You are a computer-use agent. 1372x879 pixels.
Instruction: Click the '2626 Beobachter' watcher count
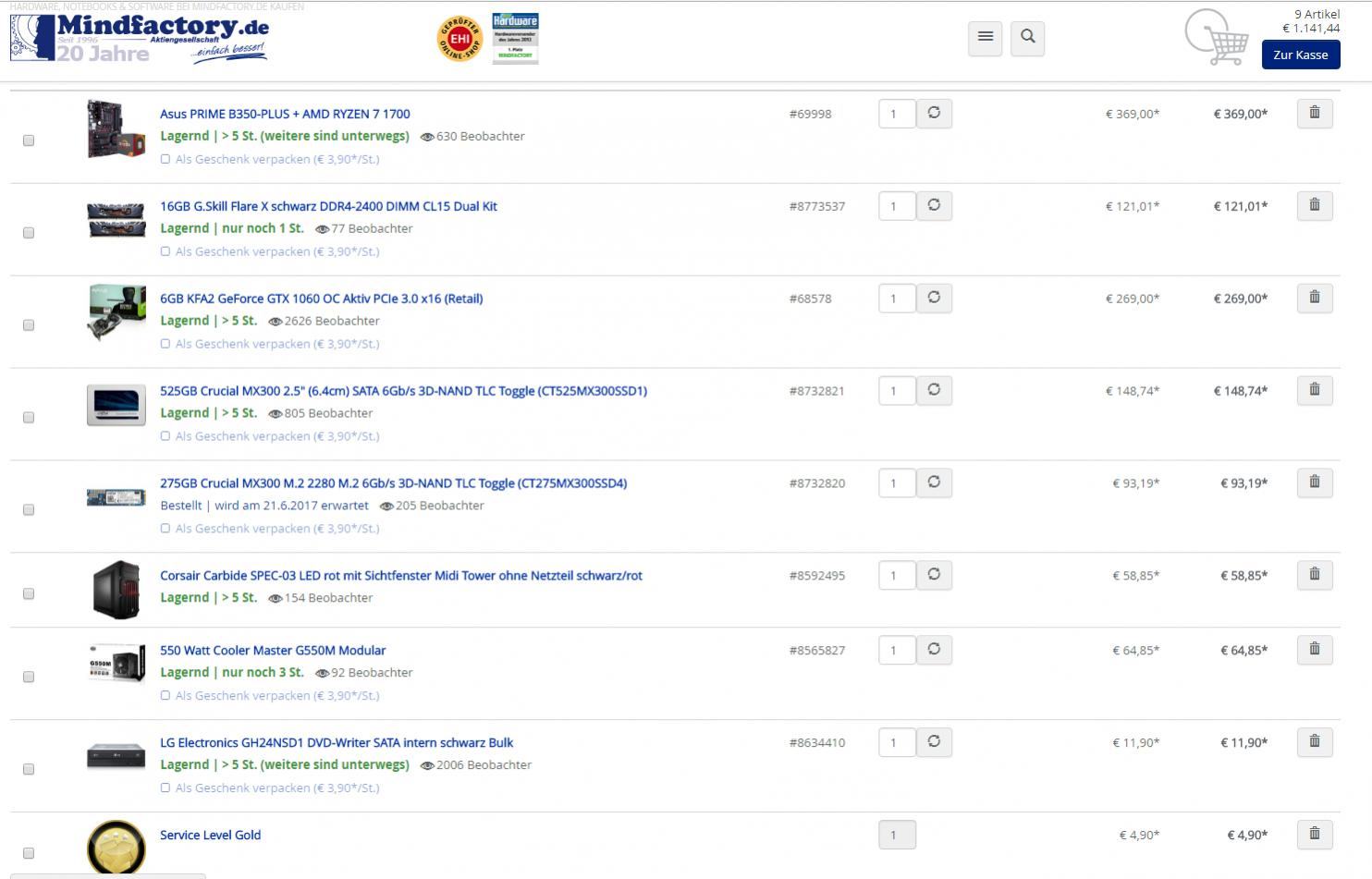(332, 321)
